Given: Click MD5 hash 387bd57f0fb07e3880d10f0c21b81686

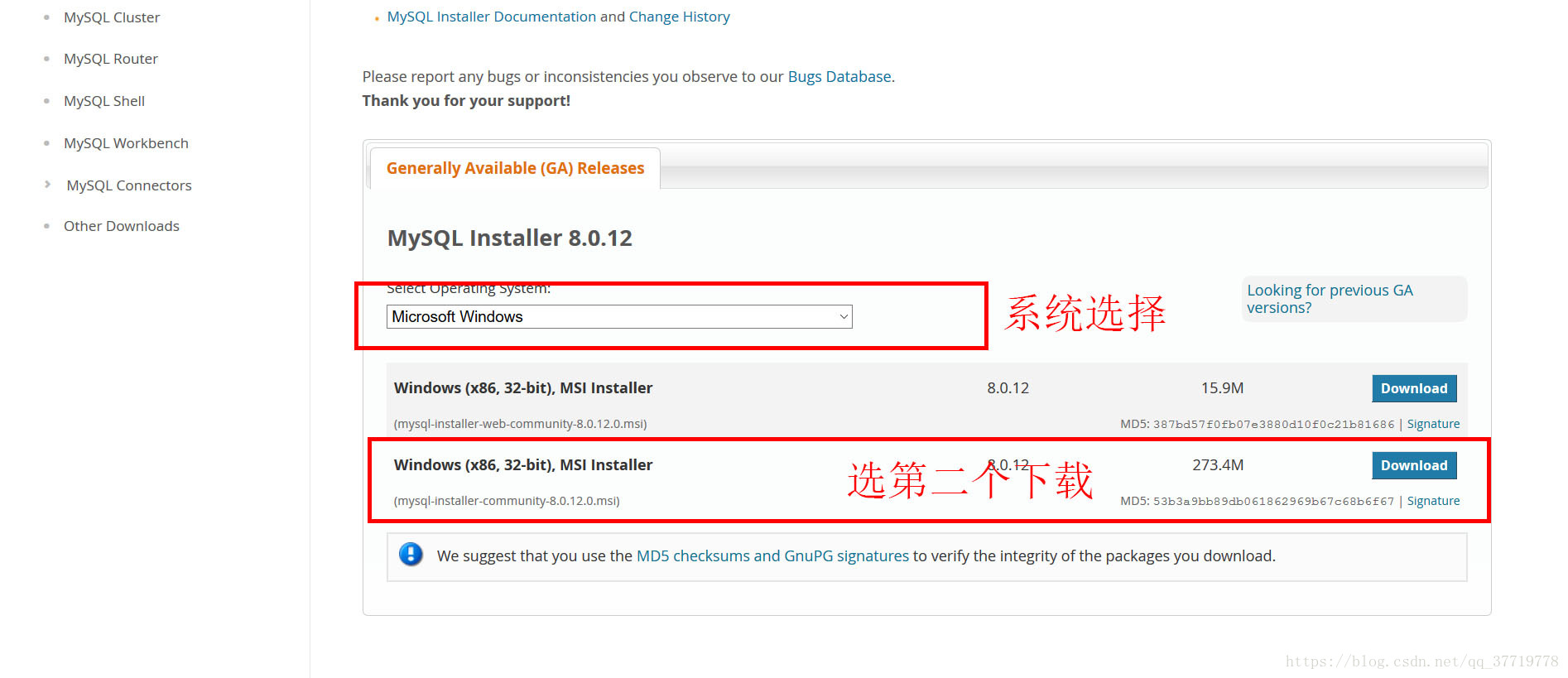Looking at the screenshot, I should point(1273,425).
